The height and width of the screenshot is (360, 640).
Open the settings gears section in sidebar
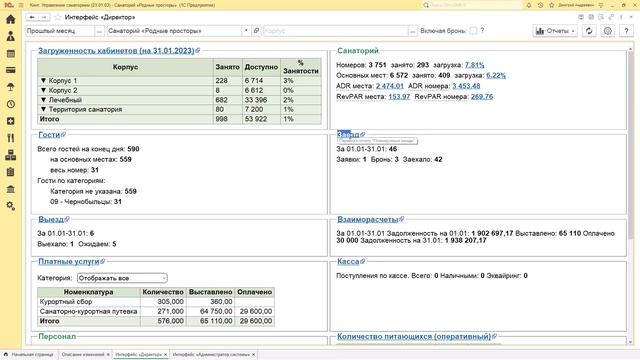coord(11,206)
